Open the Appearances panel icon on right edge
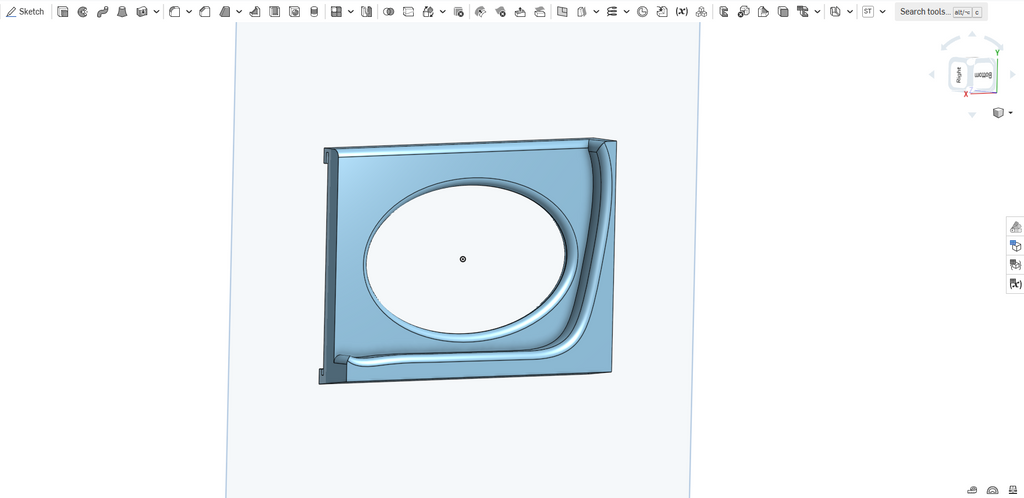This screenshot has width=1024, height=498. pos(1016,227)
